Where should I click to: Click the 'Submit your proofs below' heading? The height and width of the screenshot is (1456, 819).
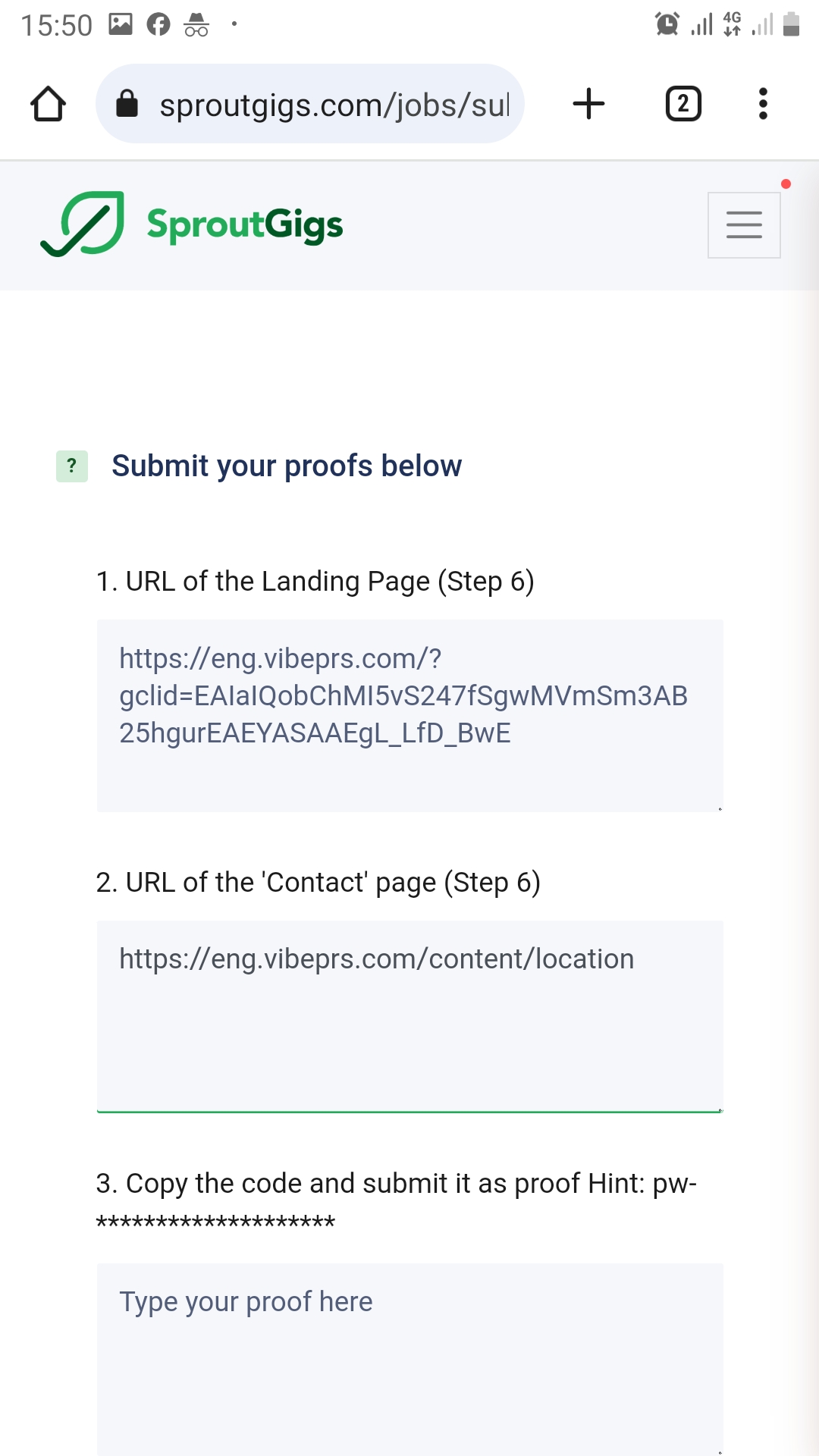[287, 466]
